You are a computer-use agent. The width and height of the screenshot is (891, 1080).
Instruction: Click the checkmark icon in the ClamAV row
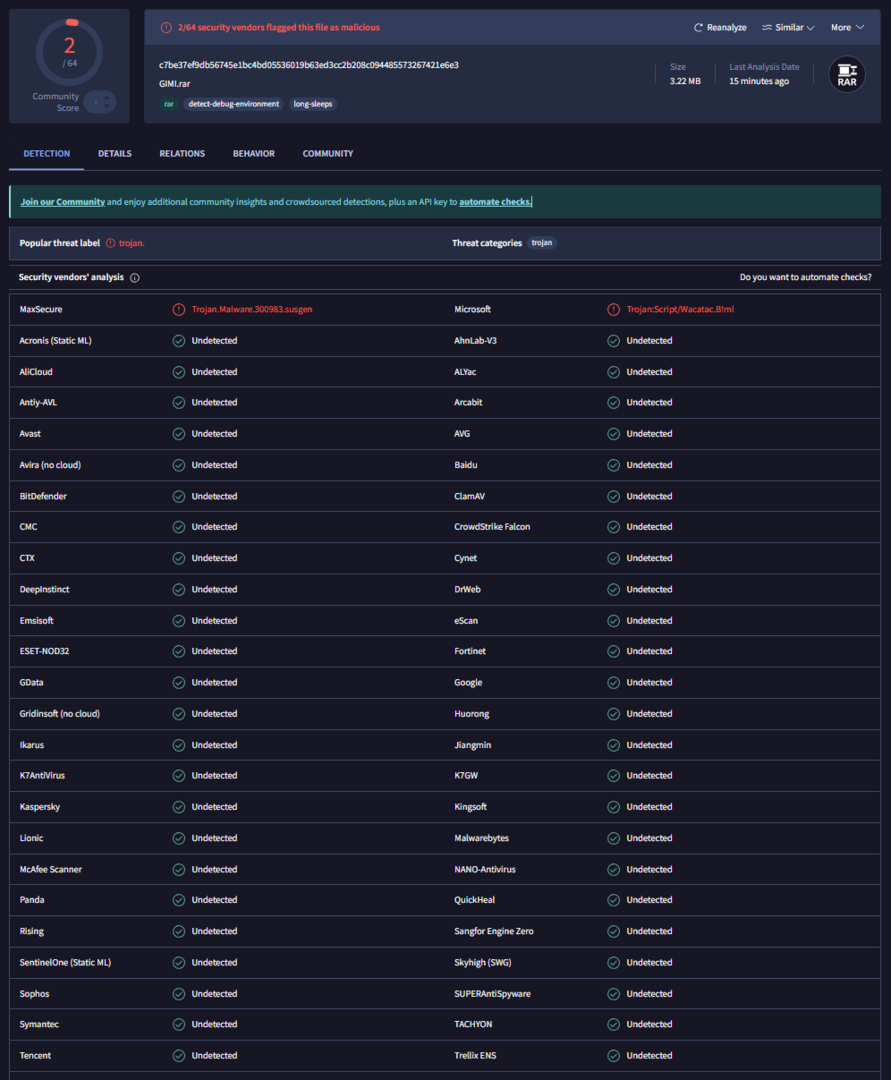[613, 496]
